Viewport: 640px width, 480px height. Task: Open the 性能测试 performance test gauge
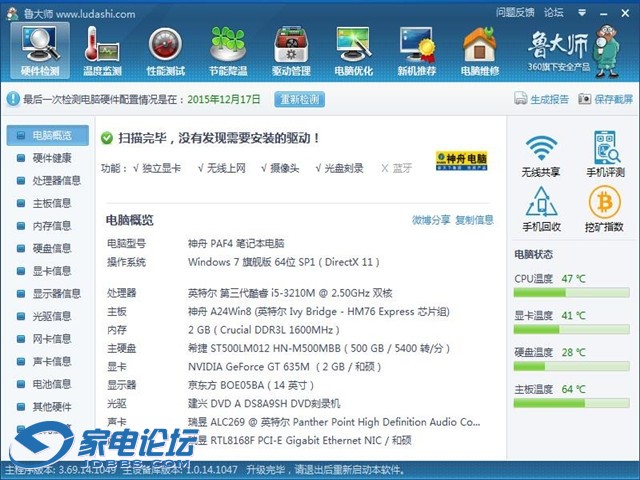pyautogui.click(x=165, y=51)
